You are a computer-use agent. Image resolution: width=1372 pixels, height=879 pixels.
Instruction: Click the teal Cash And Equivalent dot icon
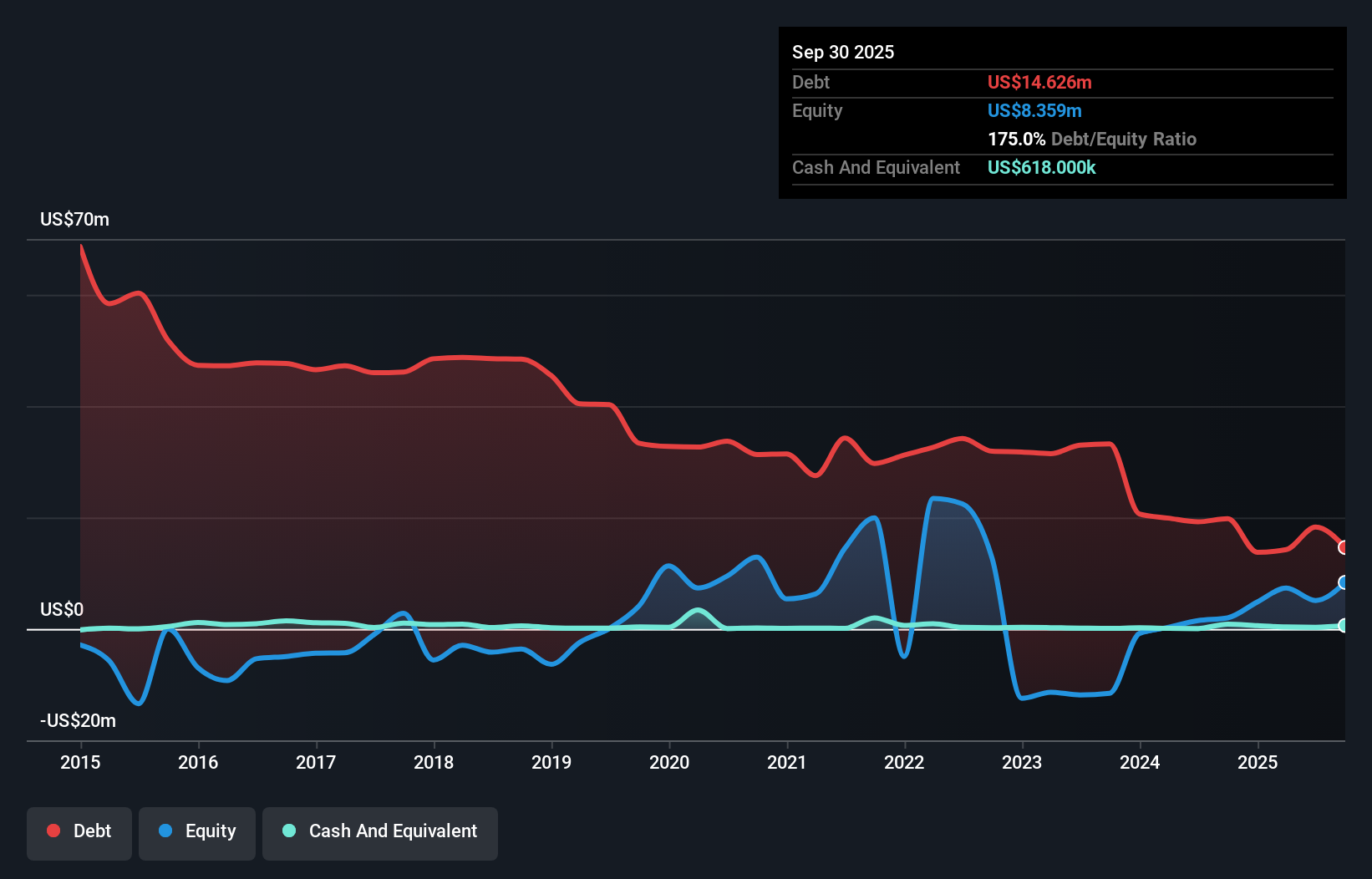pyautogui.click(x=287, y=831)
